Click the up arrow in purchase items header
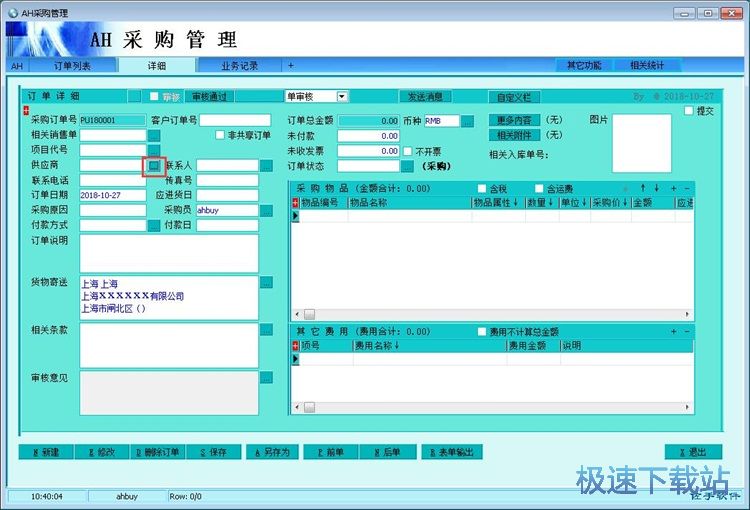 643,188
